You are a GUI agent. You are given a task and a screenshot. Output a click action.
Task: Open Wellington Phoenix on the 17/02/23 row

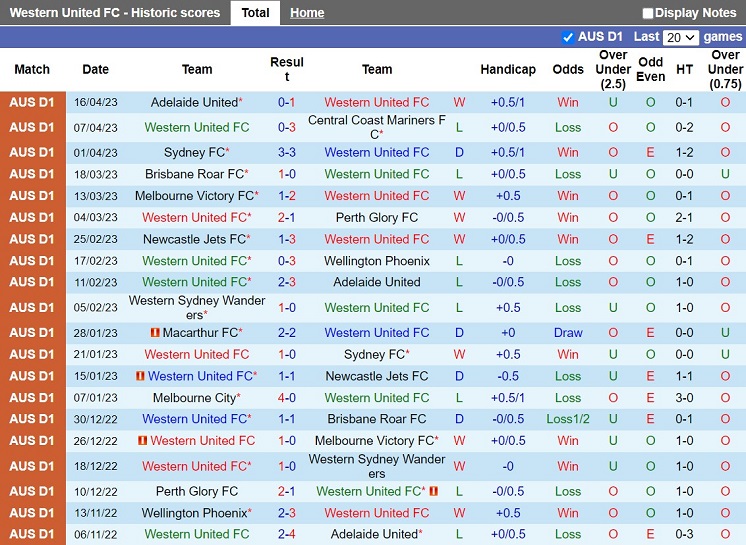pyautogui.click(x=377, y=261)
